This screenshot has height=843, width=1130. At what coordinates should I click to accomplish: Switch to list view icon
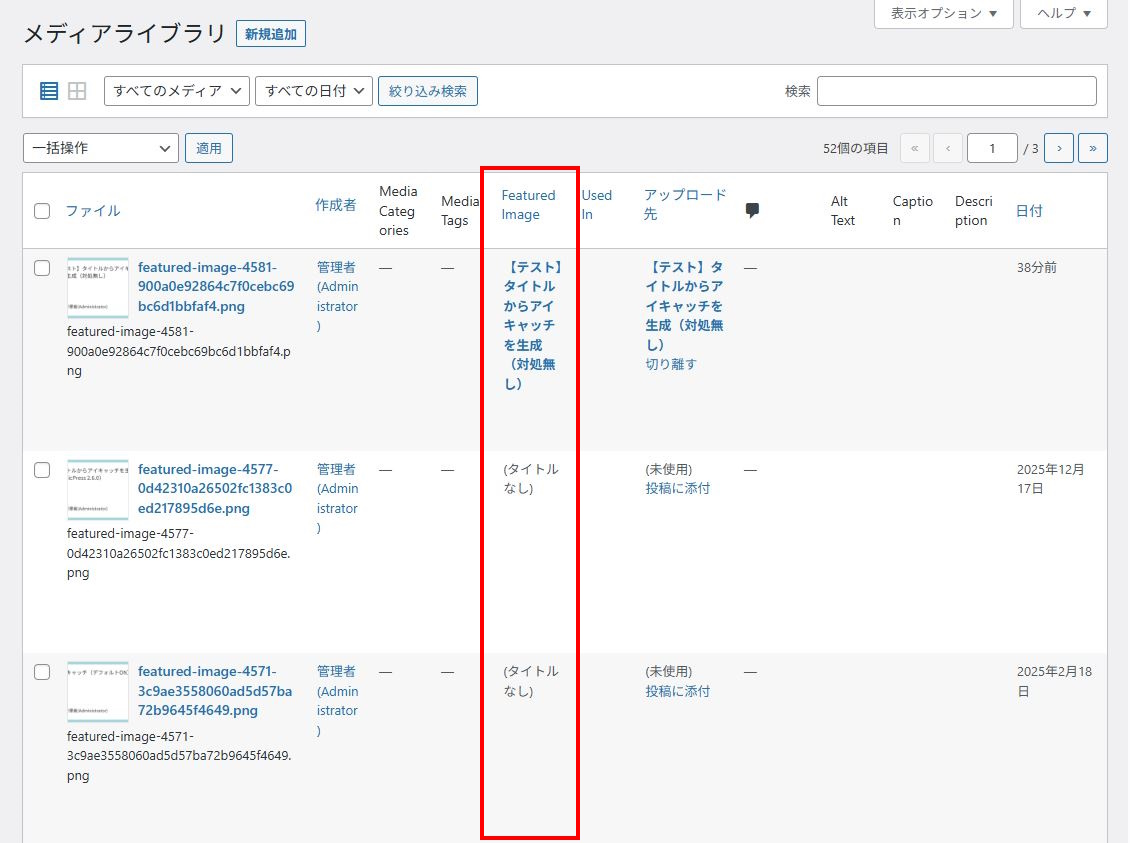(49, 91)
